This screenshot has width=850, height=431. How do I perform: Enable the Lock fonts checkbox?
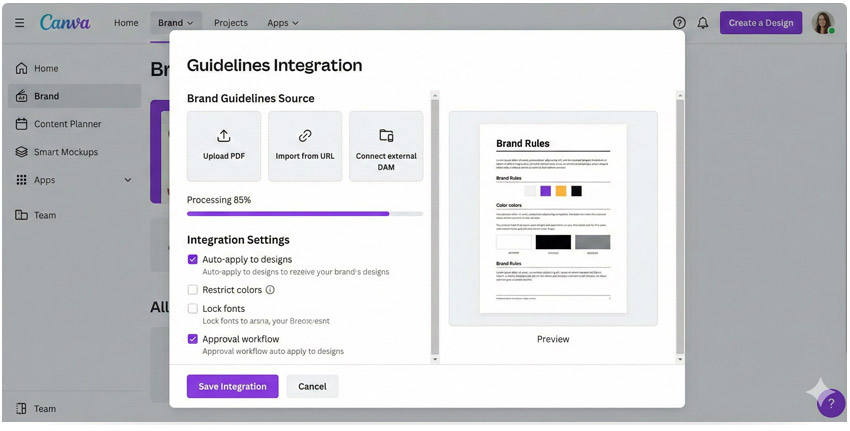click(x=192, y=308)
